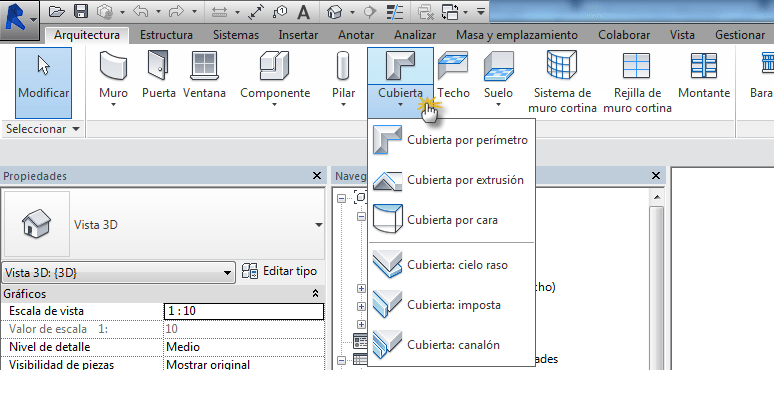Switch to the Colaborar ribbon tab
Viewport: 774px width, 395px height.
(624, 35)
